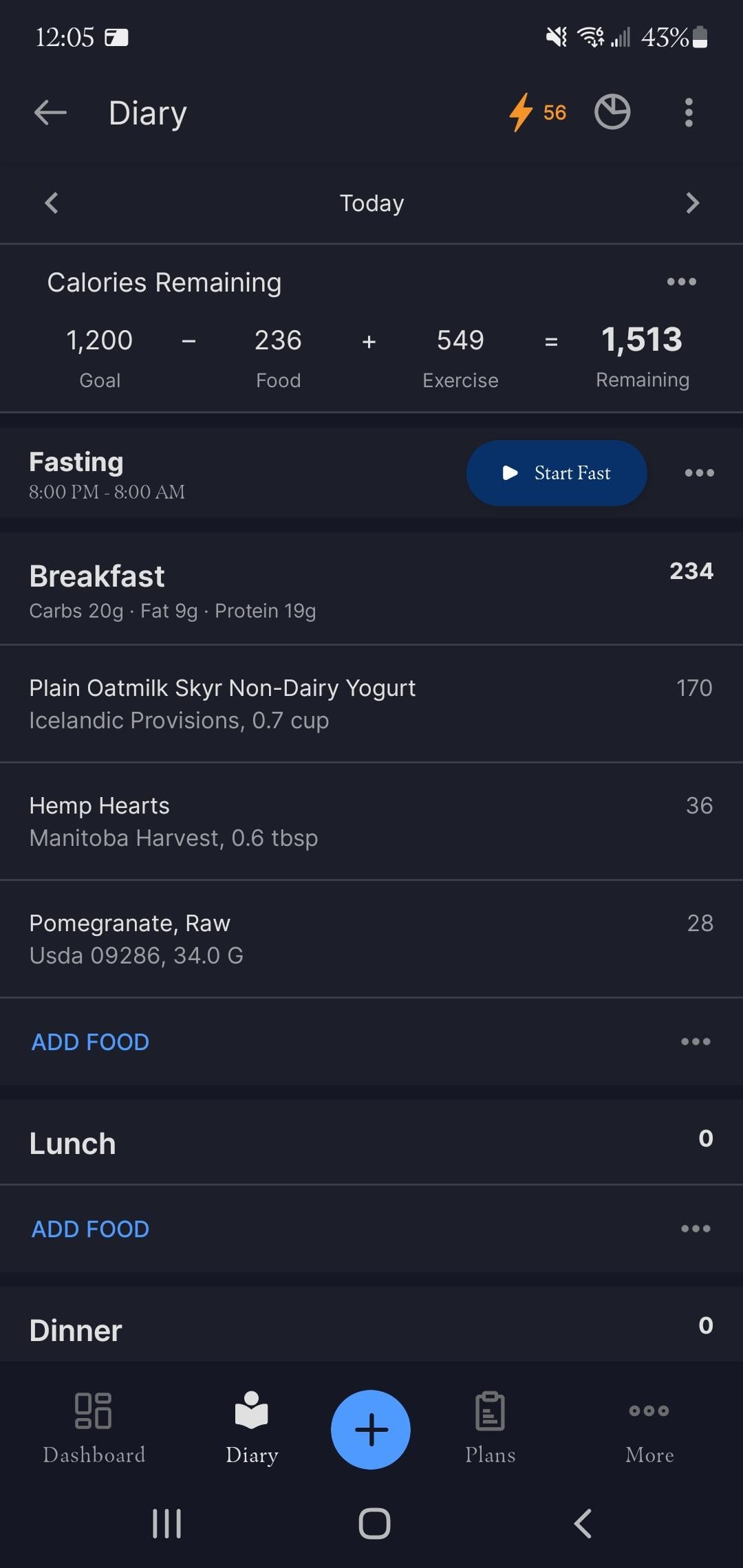Open Fasting section options menu

699,473
